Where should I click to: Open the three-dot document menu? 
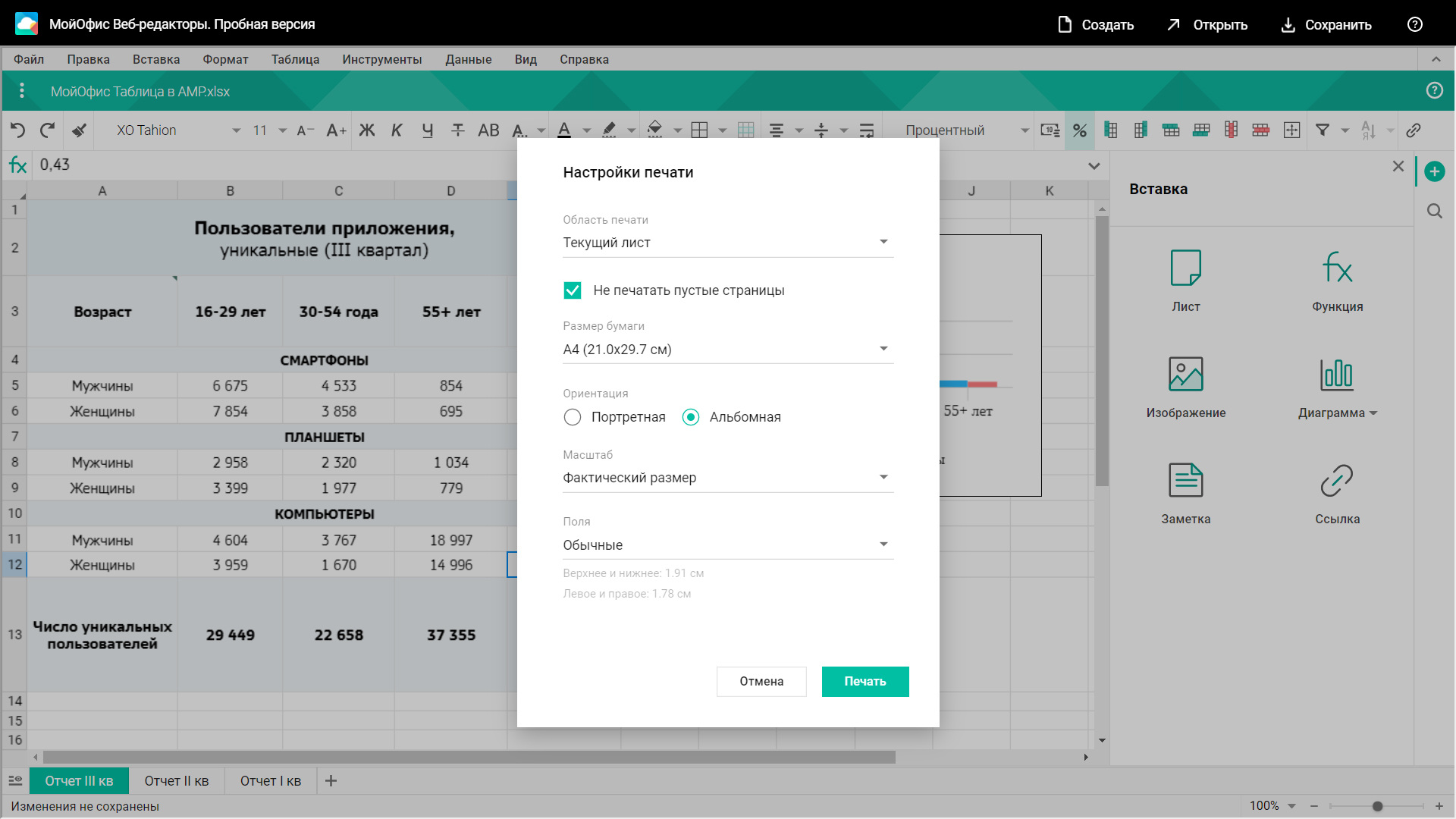click(x=22, y=91)
